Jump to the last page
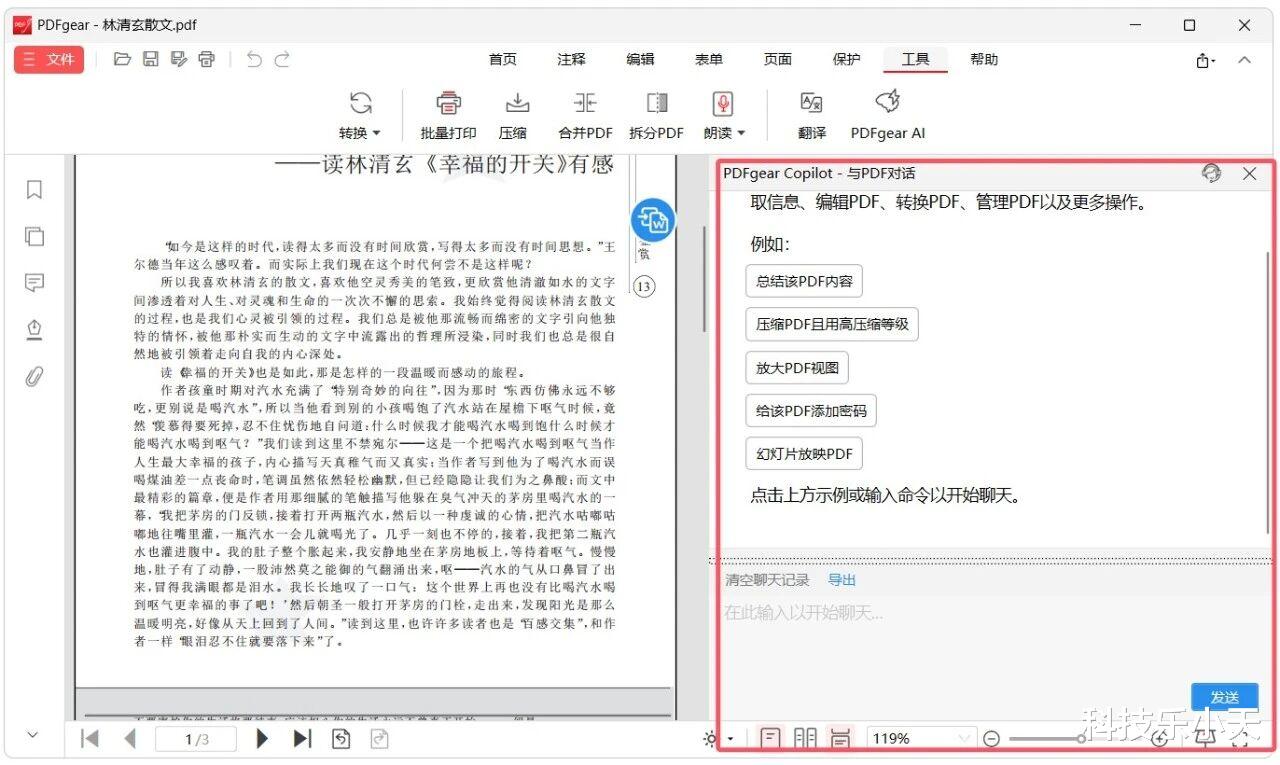1280x765 pixels. [302, 739]
